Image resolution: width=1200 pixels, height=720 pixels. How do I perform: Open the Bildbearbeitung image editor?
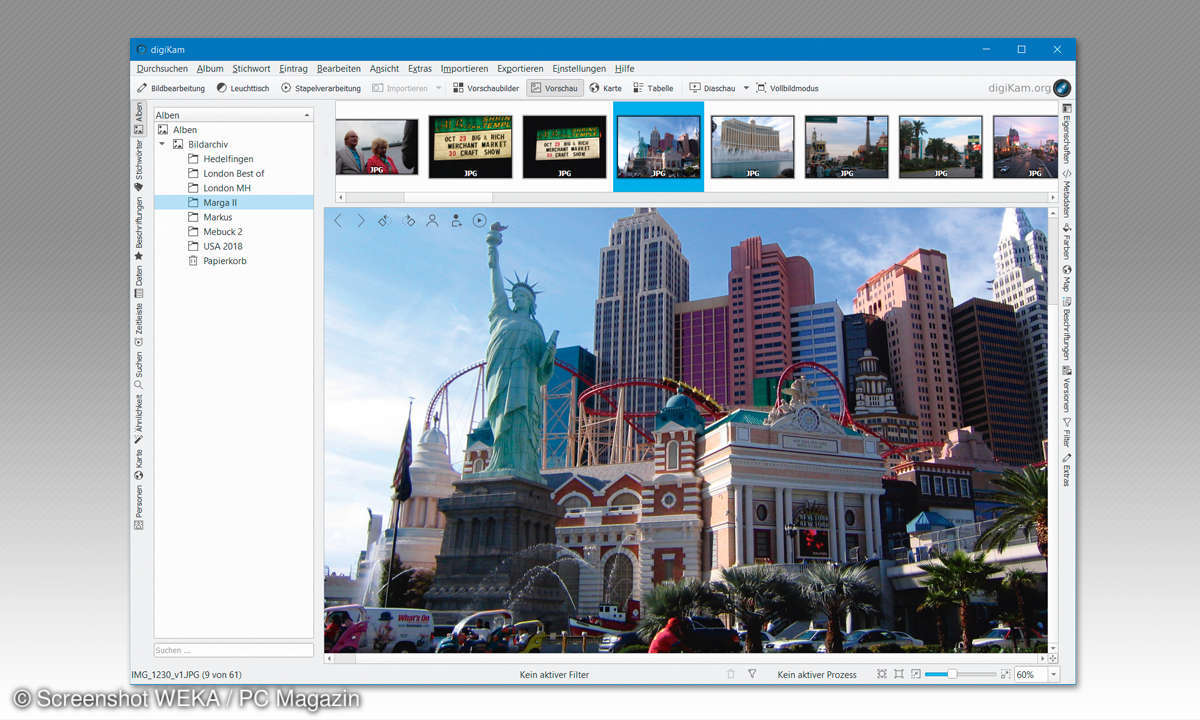[171, 88]
